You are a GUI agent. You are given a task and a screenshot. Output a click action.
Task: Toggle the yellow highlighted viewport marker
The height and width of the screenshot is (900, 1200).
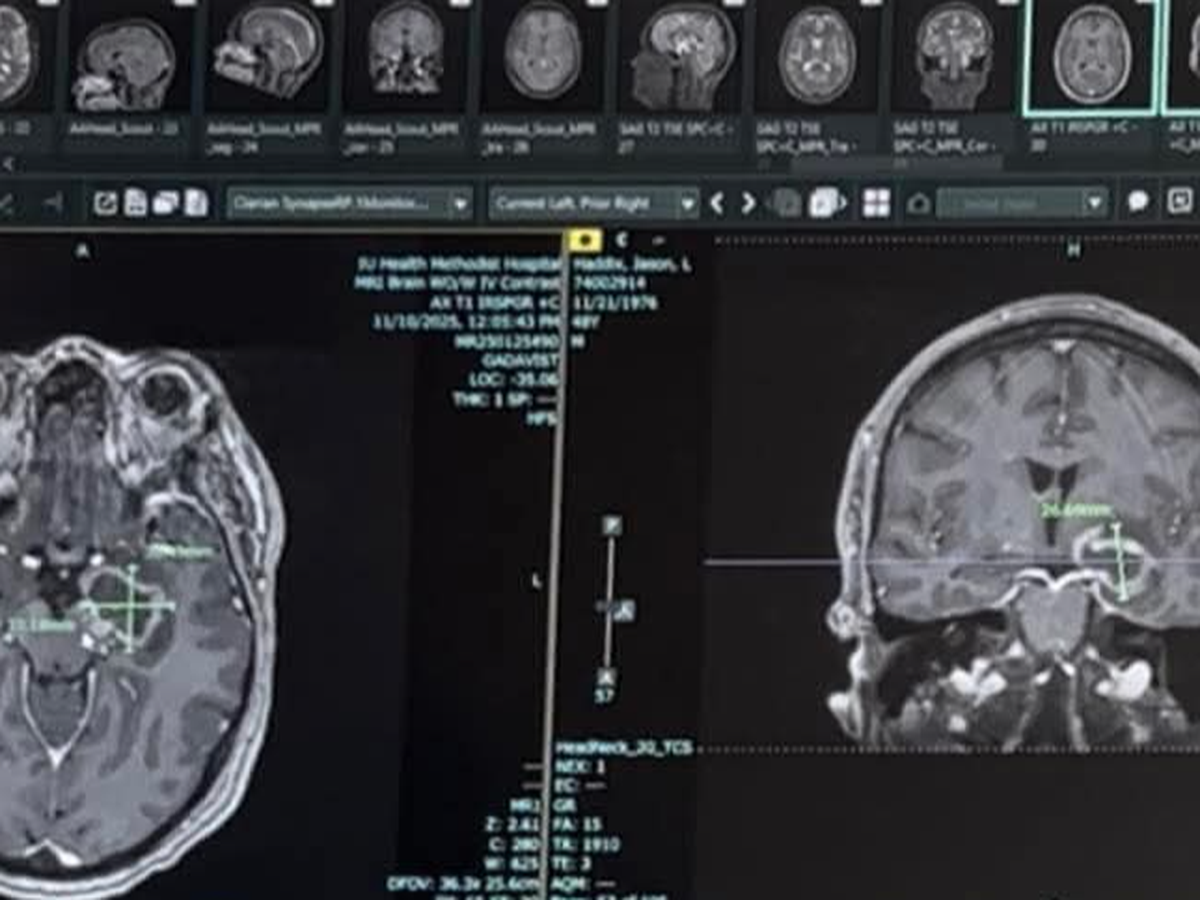[x=583, y=240]
